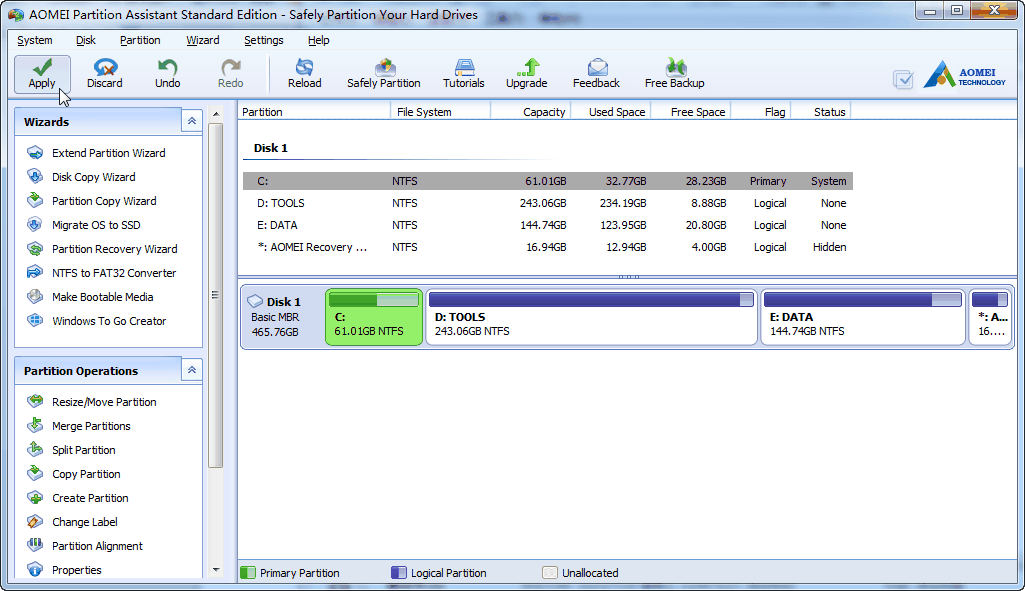
Task: Open the Partition menu
Action: (140, 41)
